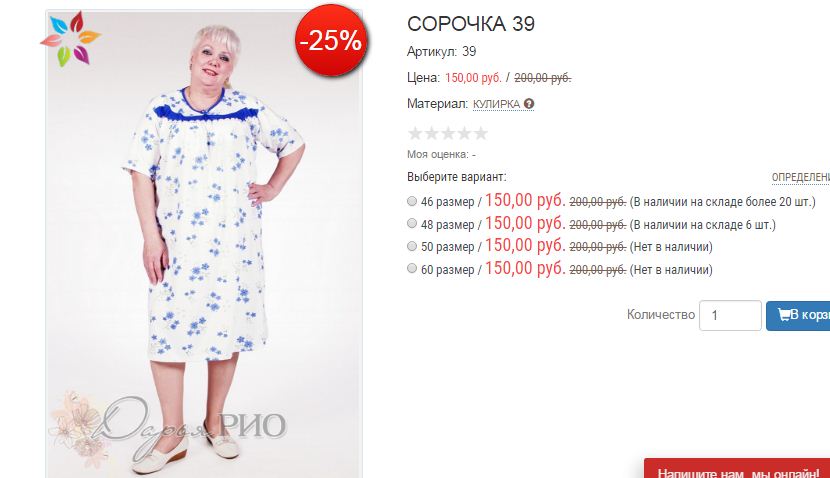Open the Напишите нам, мы онлайн chat

(737, 468)
